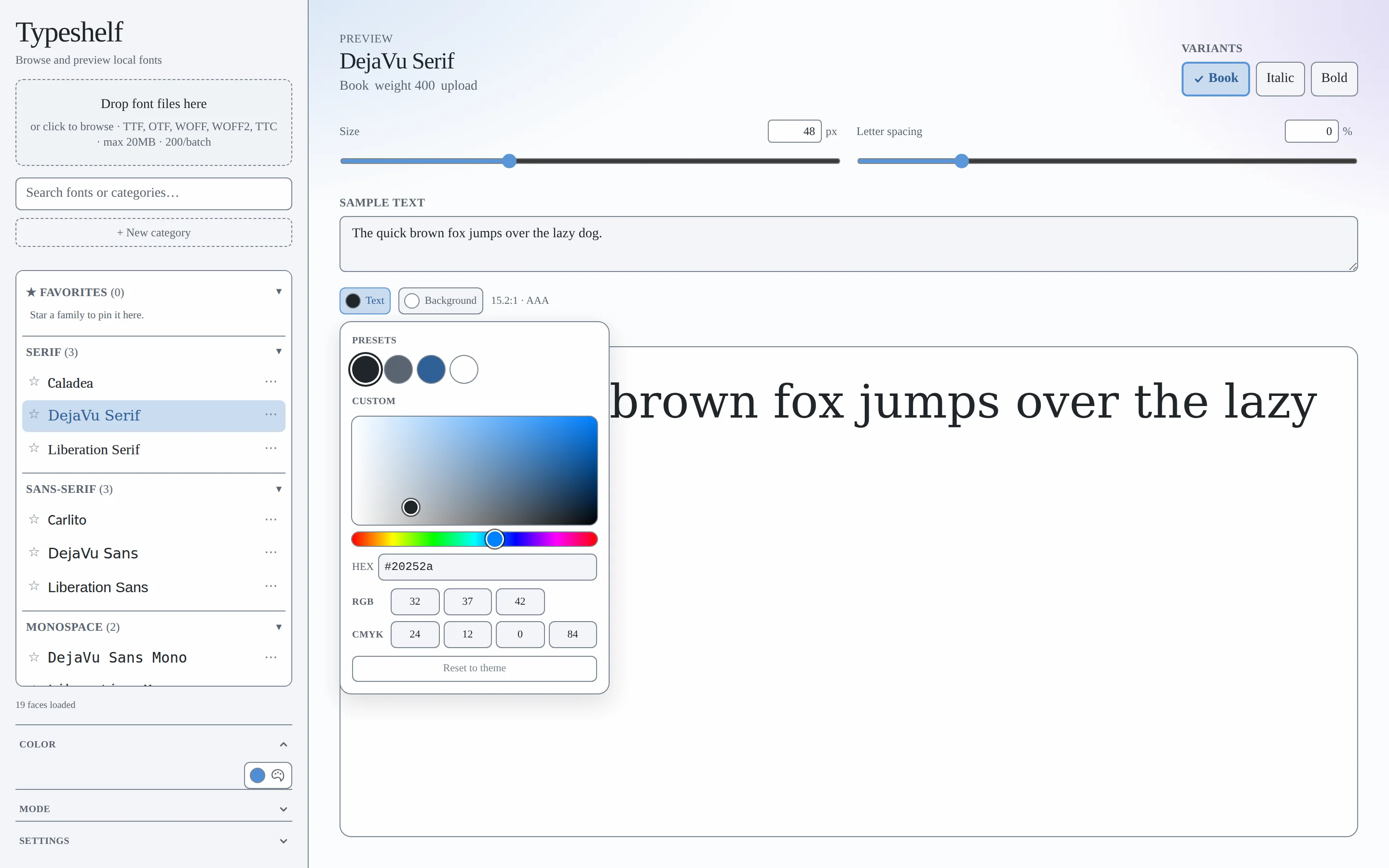
Task: Open more options for DejaVu Sans Mono
Action: pyautogui.click(x=271, y=657)
